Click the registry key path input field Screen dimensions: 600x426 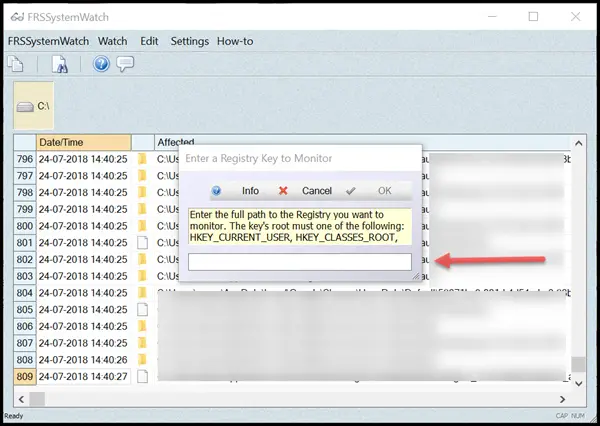[x=300, y=262]
